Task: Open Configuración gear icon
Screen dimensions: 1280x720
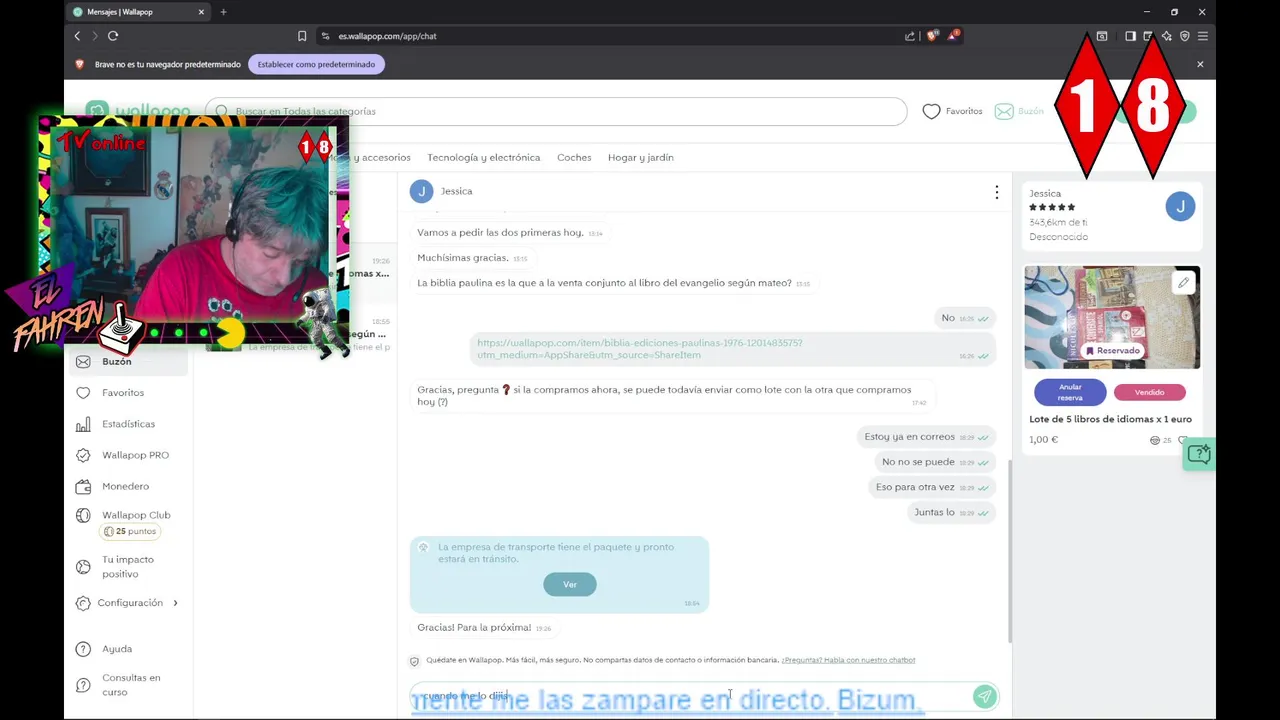Action: click(83, 603)
